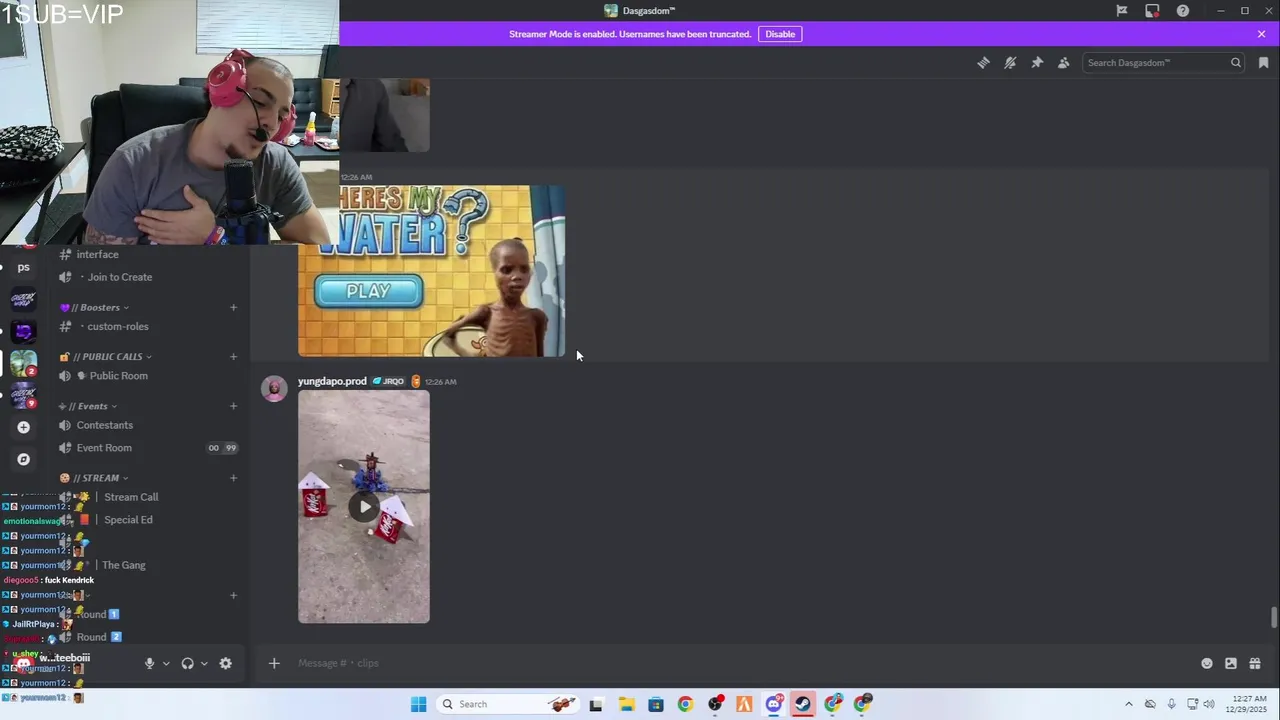Add channel to PUBLIC CALLS category
Screen dimensions: 1280x720
(233, 356)
